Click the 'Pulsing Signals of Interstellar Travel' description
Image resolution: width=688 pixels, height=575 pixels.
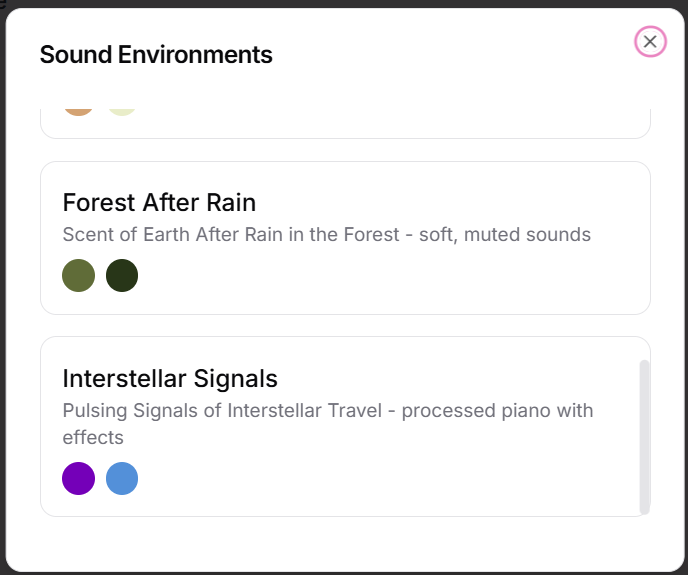click(230, 411)
